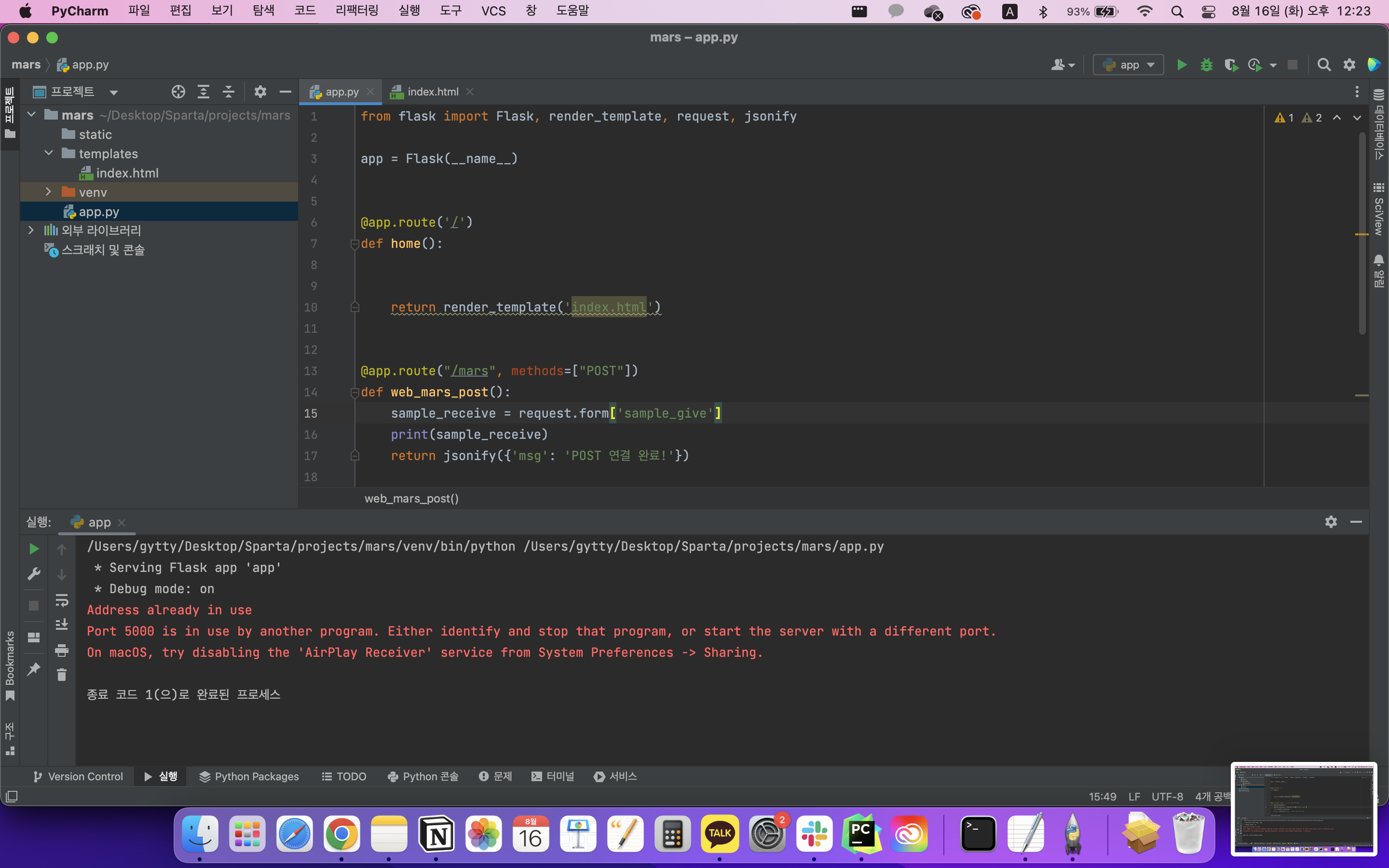Run app with coverage shield icon
Viewport: 1389px width, 868px height.
click(1231, 65)
